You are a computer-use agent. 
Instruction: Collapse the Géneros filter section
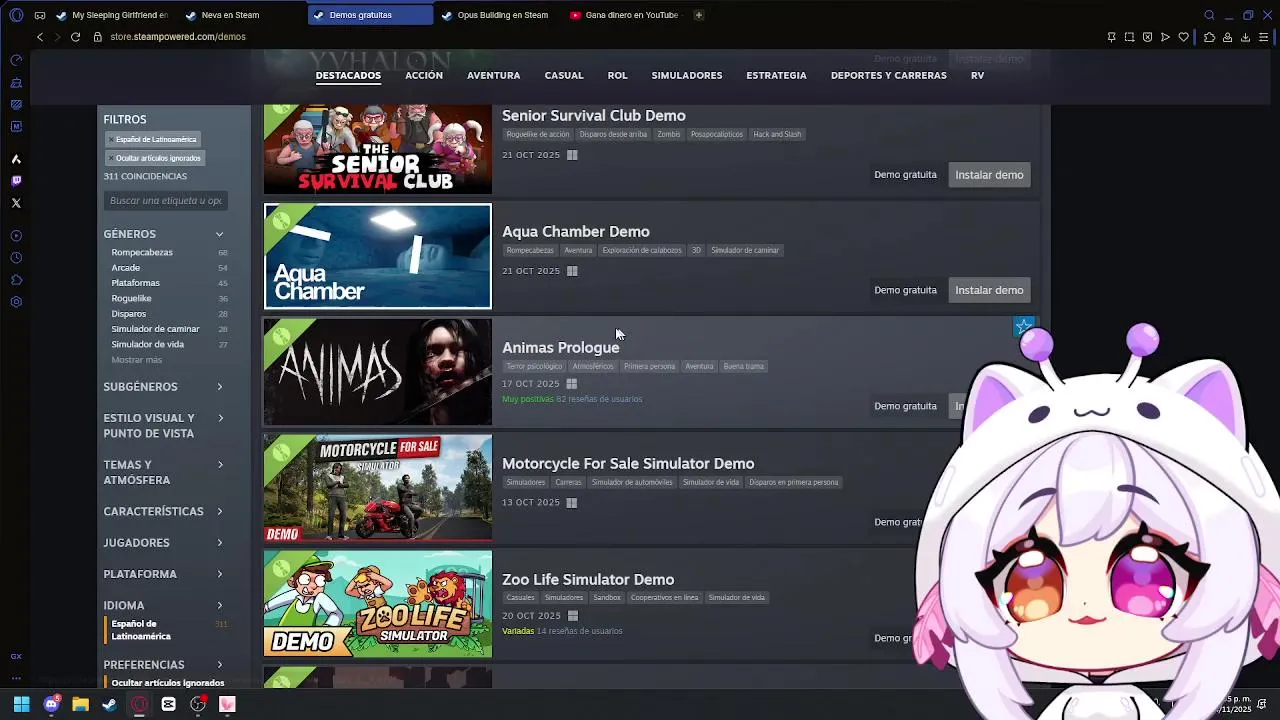click(165, 234)
